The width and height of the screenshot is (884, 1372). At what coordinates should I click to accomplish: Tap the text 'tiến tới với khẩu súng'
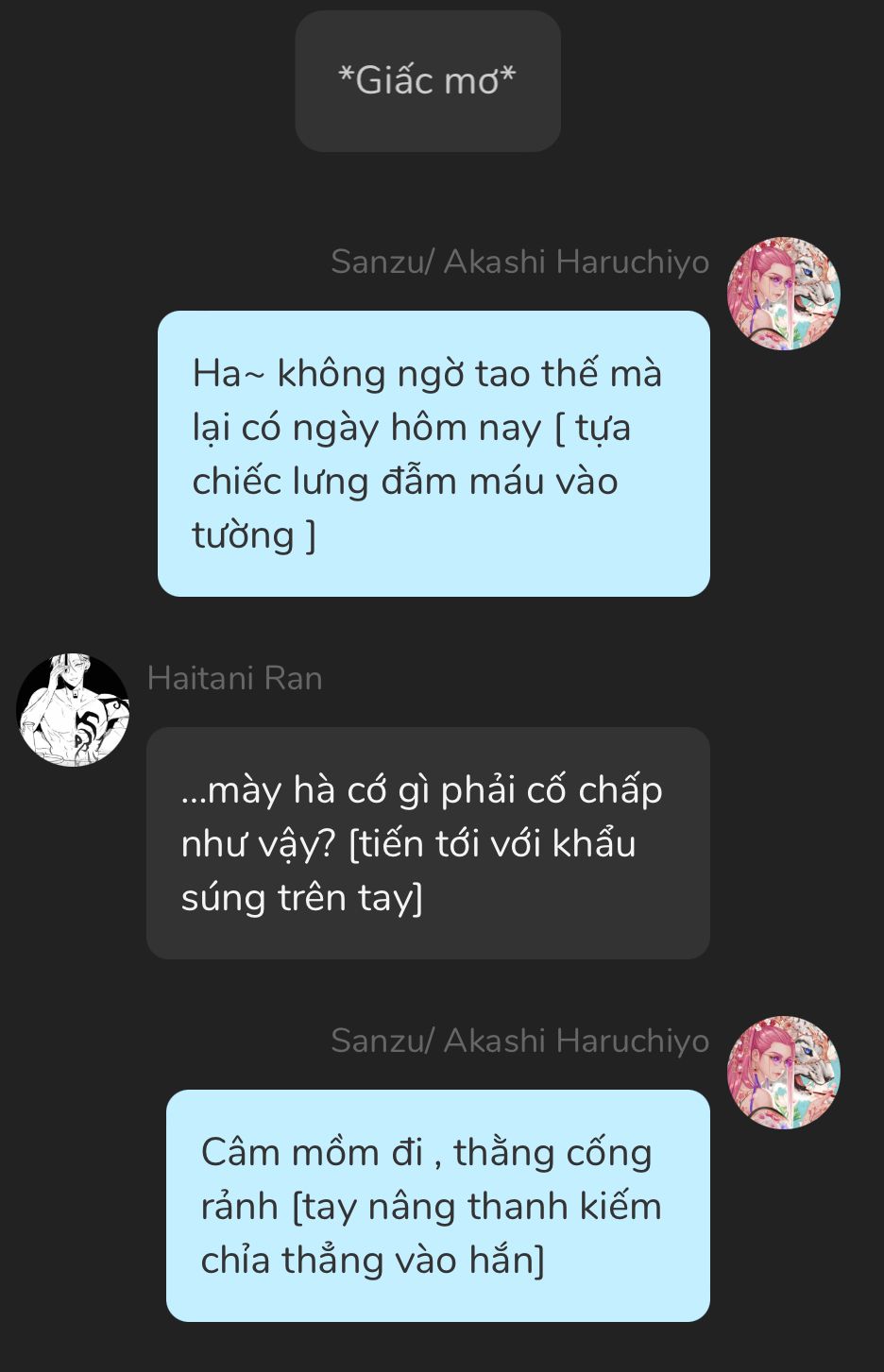tap(408, 870)
